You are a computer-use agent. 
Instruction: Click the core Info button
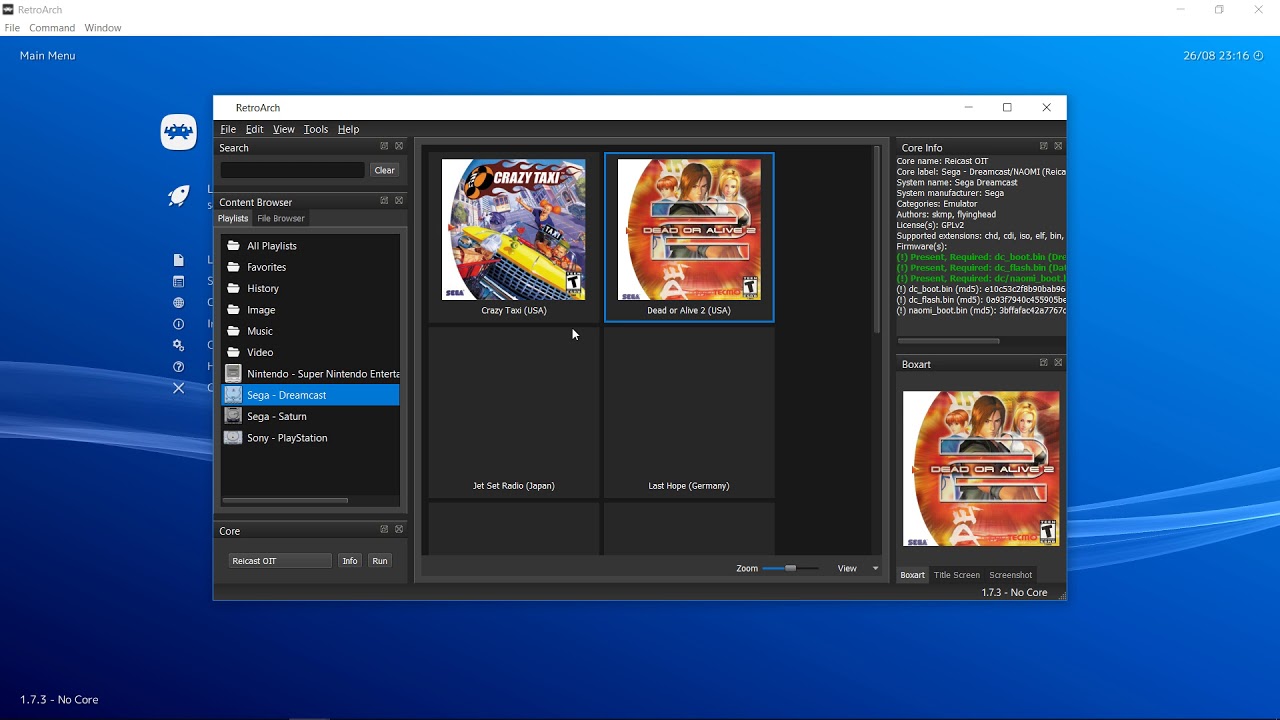pos(350,561)
